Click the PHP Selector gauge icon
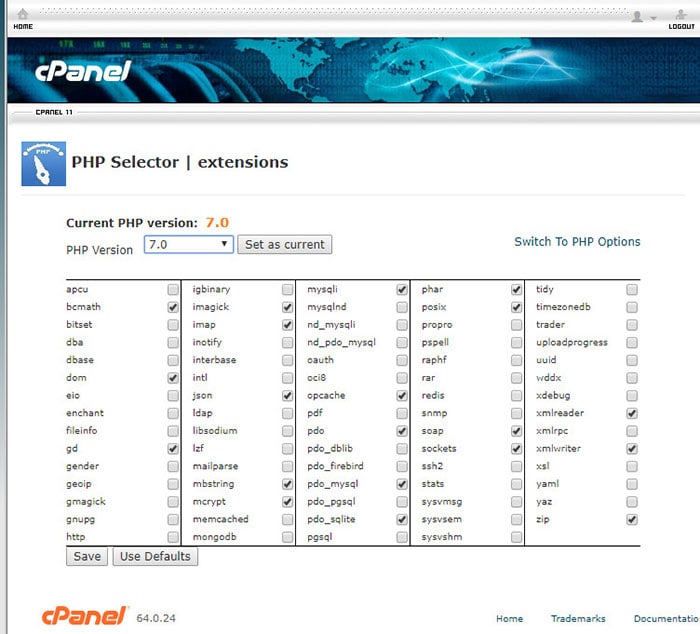The image size is (700, 634). 44,164
